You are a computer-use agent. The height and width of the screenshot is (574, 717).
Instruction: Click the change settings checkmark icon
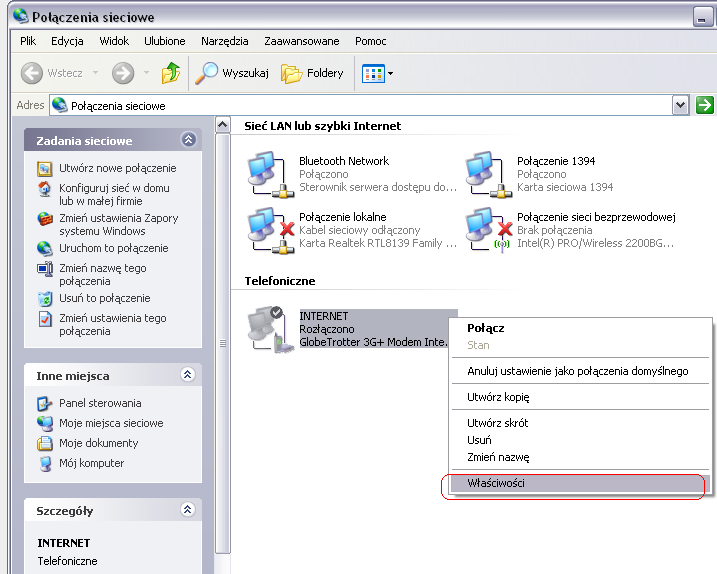pyautogui.click(x=45, y=319)
